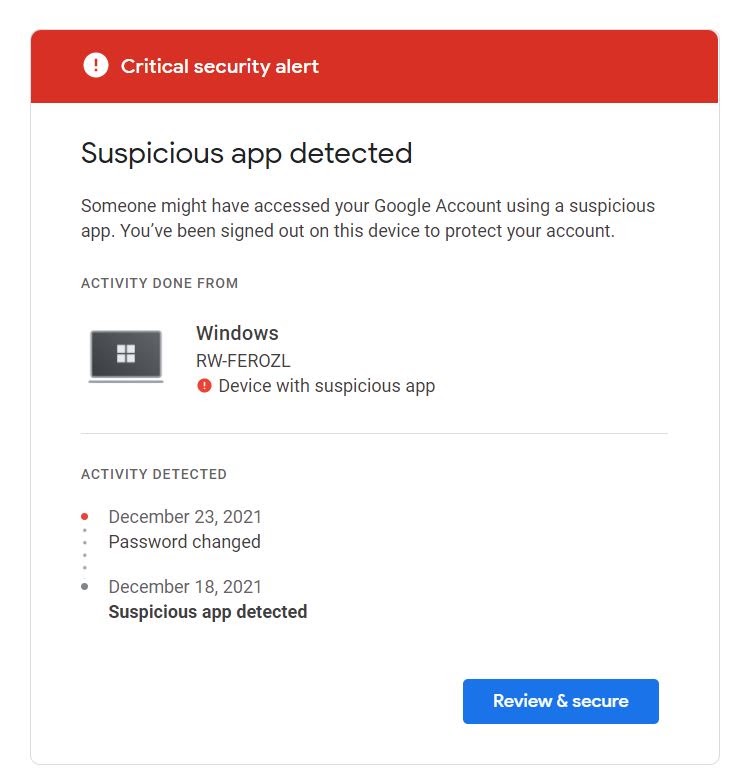Click the "ACTIVITY DONE FROM" section label
The image size is (753, 781).
[x=159, y=283]
